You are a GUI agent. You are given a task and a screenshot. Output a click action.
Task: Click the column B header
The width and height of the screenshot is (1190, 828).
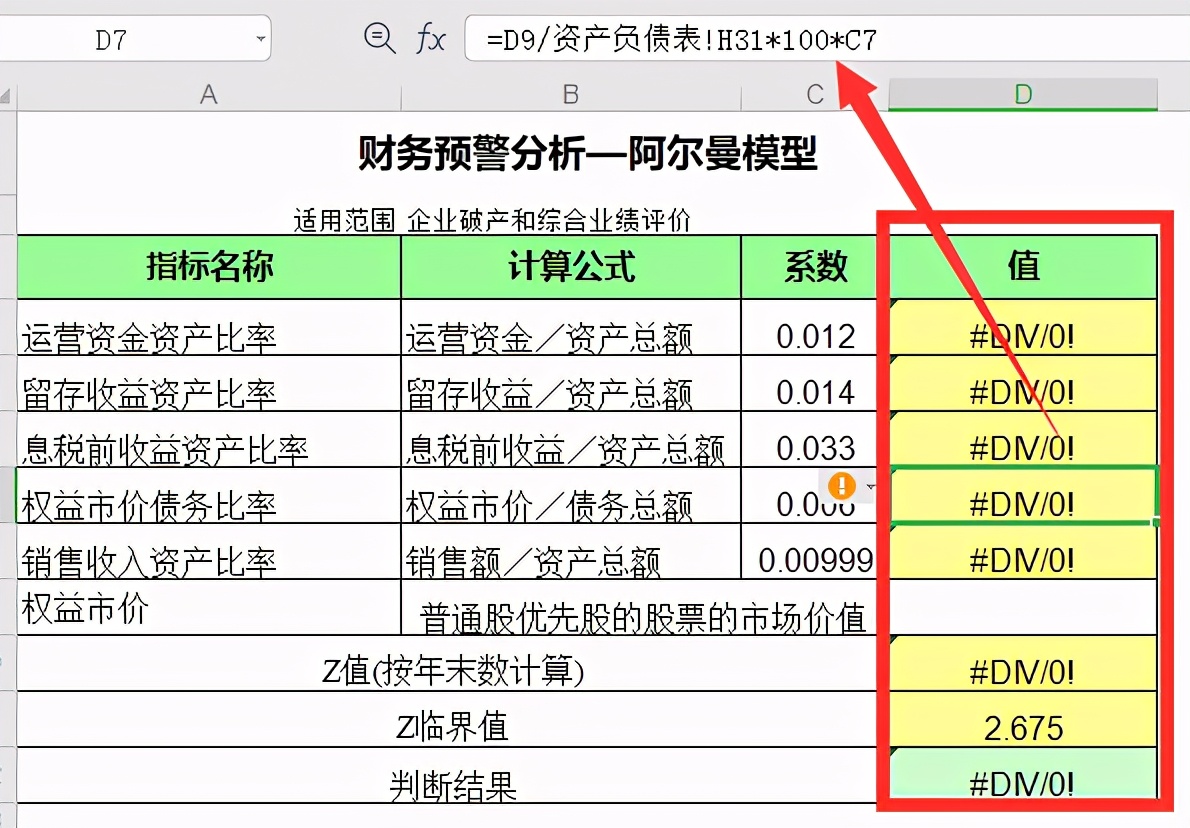point(570,95)
